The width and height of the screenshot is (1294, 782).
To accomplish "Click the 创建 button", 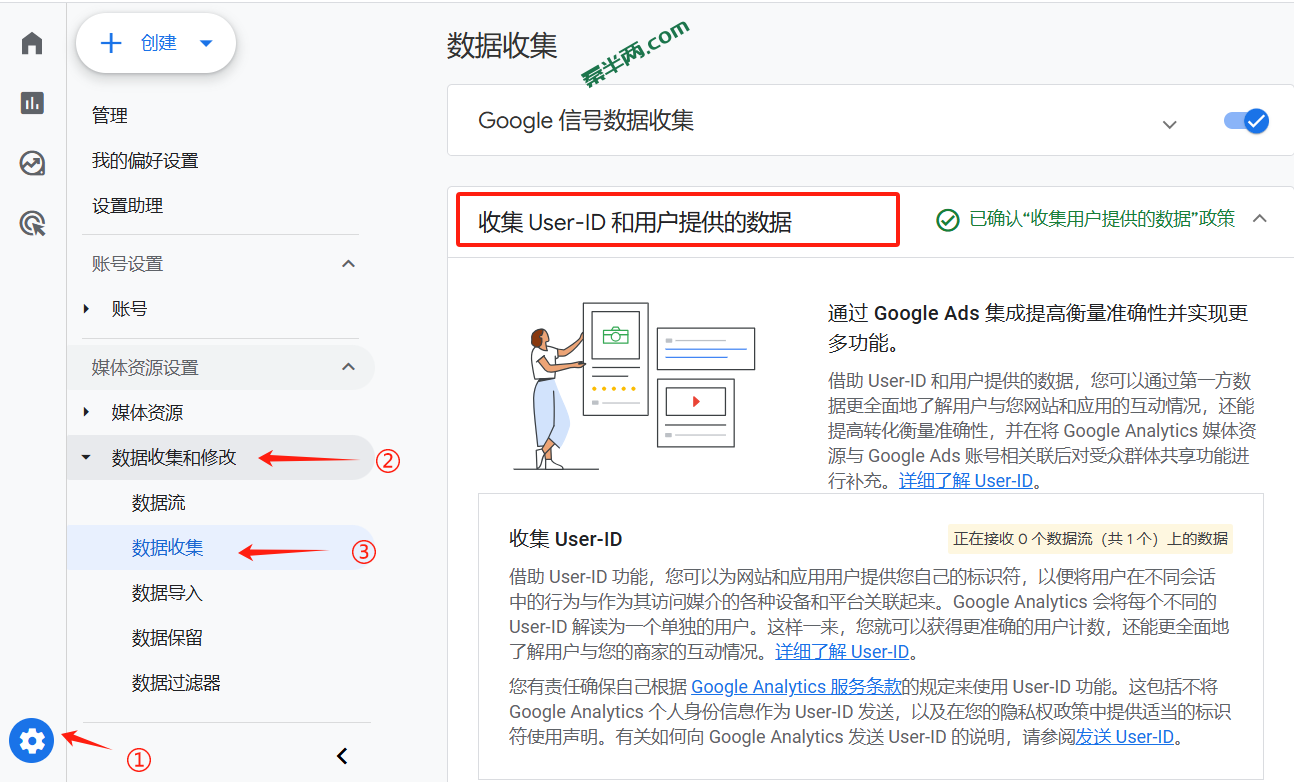I will click(156, 43).
